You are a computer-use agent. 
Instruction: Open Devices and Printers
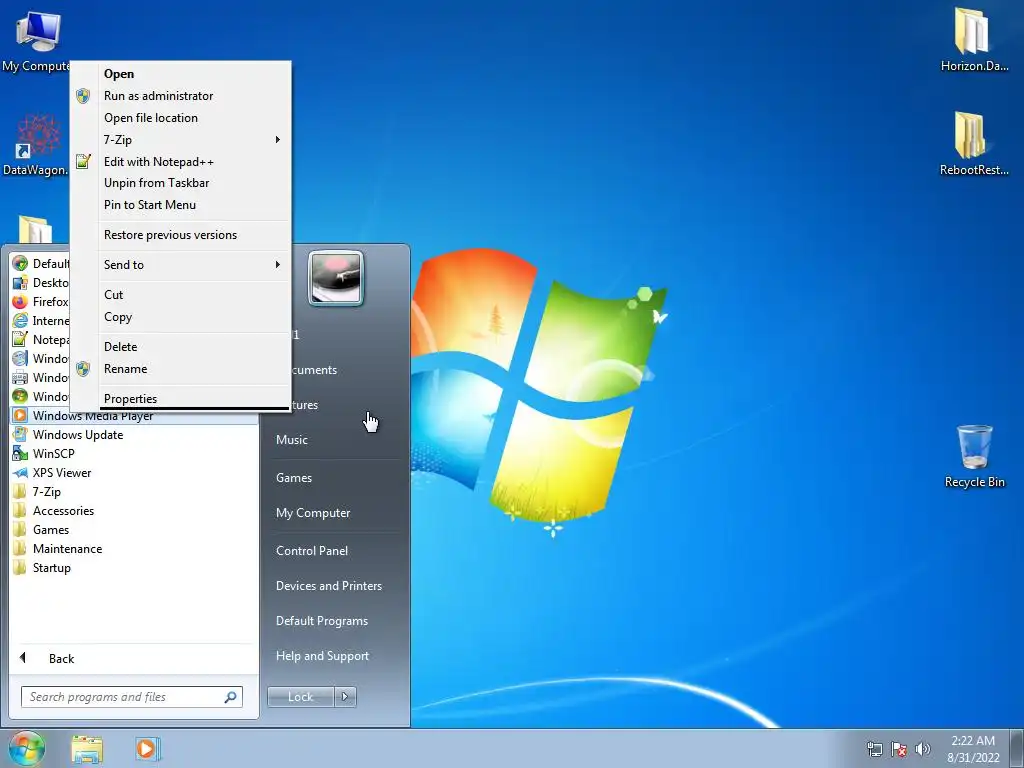[329, 586]
